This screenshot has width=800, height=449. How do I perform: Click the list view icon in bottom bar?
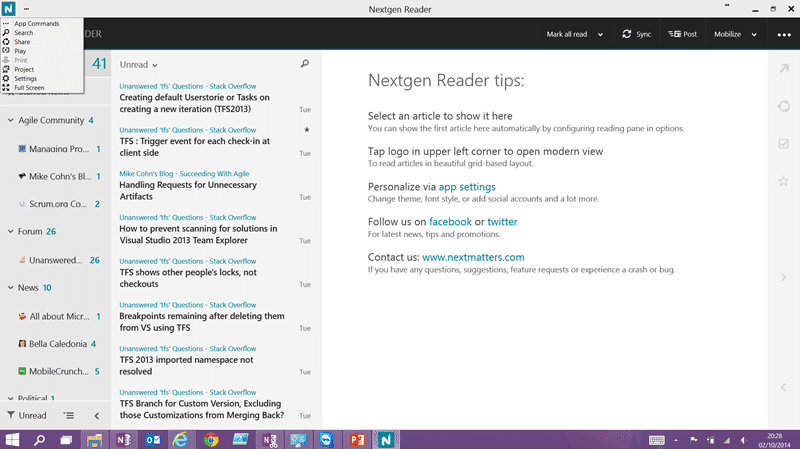pyautogui.click(x=68, y=415)
